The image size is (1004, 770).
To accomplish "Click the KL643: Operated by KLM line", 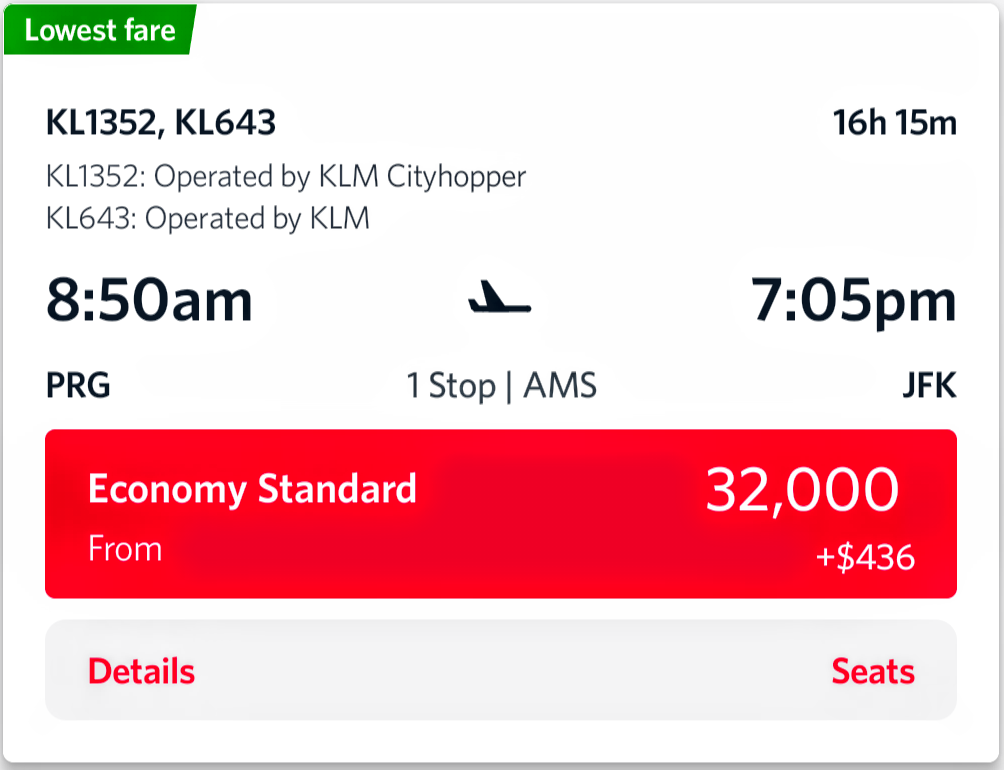I will [x=208, y=218].
